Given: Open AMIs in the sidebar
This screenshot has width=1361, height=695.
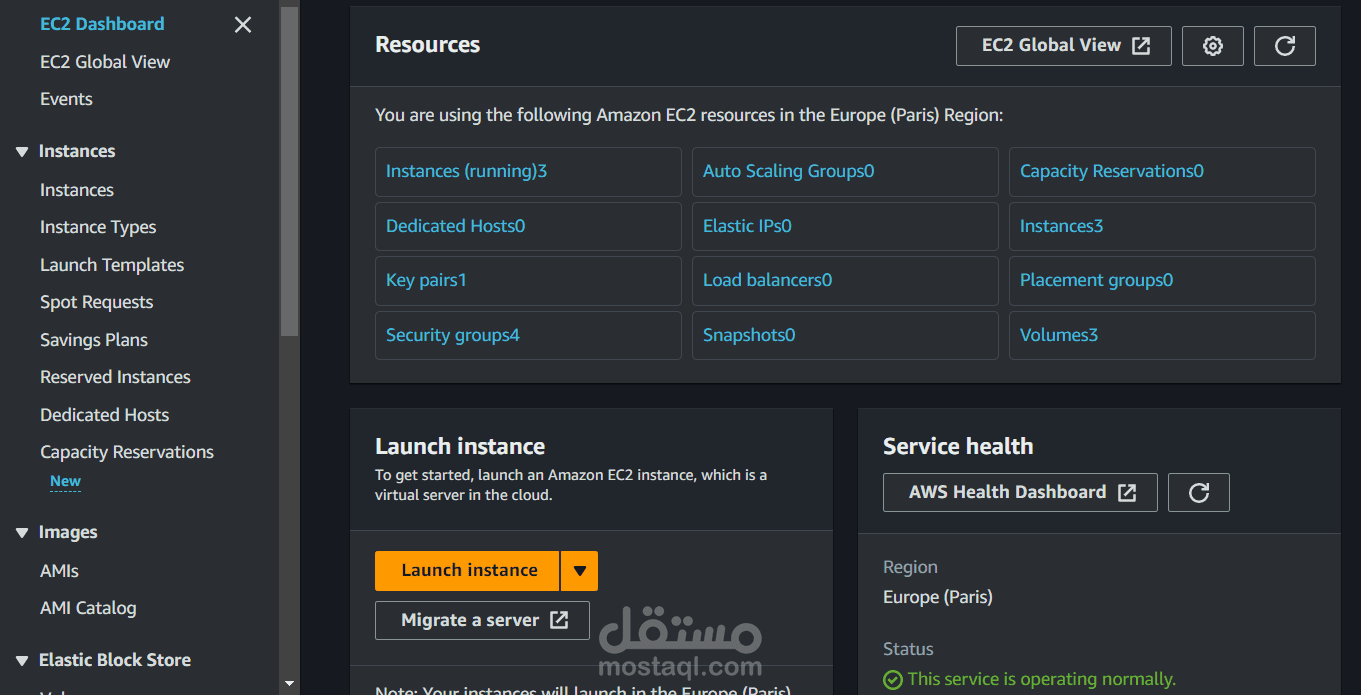Looking at the screenshot, I should pyautogui.click(x=59, y=571).
